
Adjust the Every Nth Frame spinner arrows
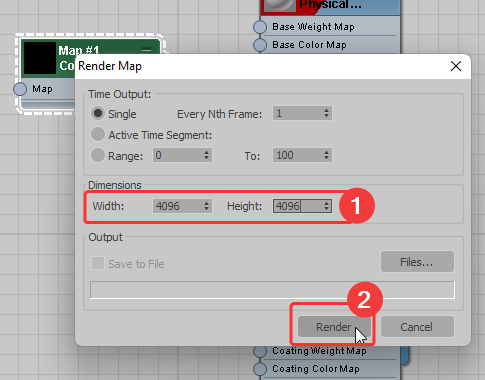(327, 113)
